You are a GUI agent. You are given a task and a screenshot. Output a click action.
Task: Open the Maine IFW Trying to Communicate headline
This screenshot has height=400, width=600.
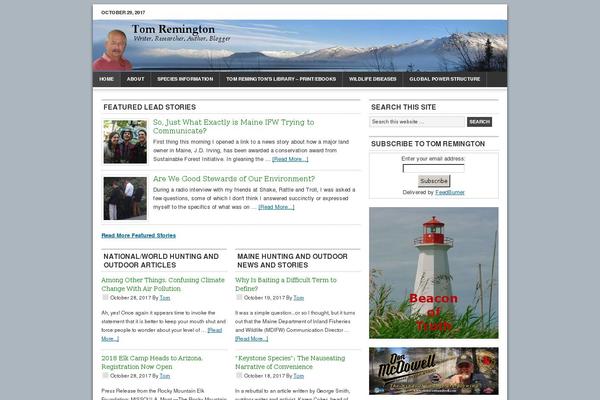[233, 126]
